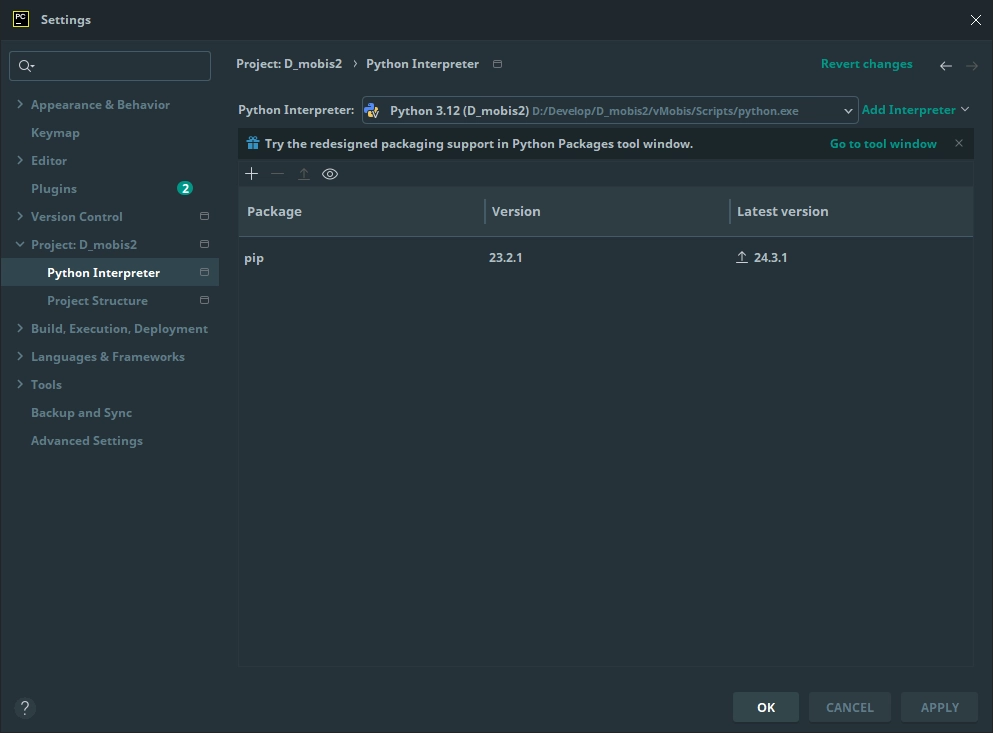The width and height of the screenshot is (993, 733).
Task: Click the latest version 24.3.1 cell
Action: click(x=770, y=258)
